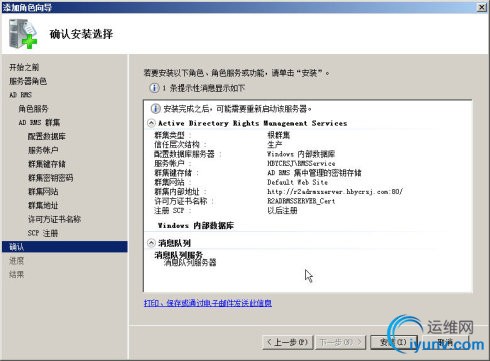
Task: Click the server role wizard icon in header
Action: 22,34
